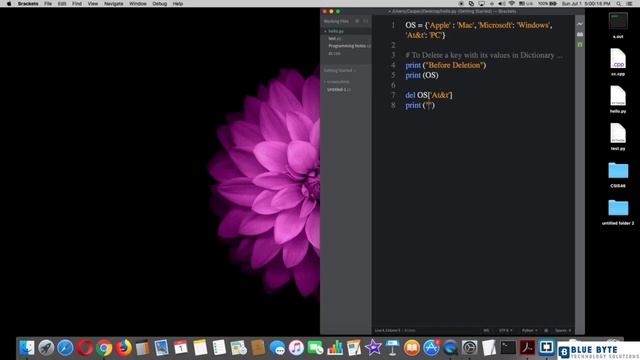Open FaceTime in the dock
This screenshot has height=360, width=640.
pyautogui.click(x=316, y=348)
